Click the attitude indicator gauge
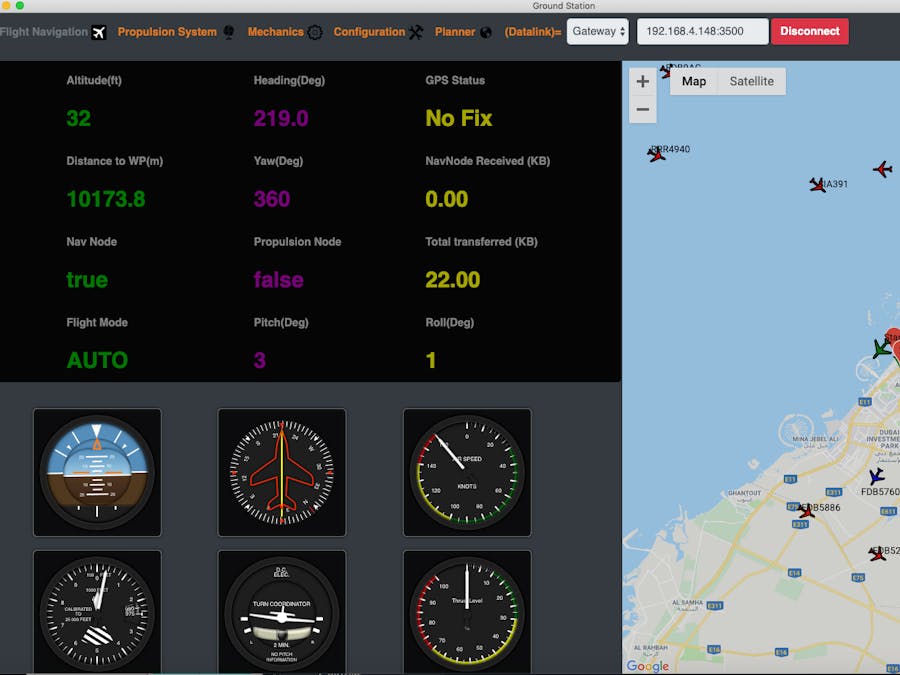900x675 pixels. [x=97, y=472]
